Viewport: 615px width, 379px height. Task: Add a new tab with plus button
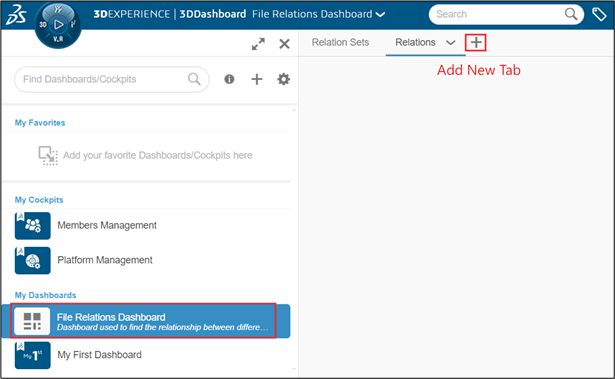[476, 42]
